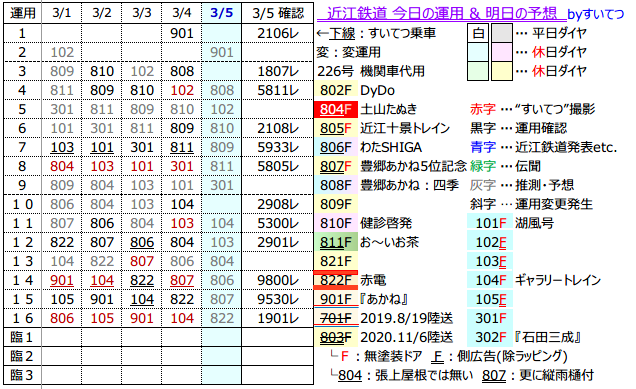Click the 807F legend cell
The width and height of the screenshot is (636, 389).
point(336,166)
